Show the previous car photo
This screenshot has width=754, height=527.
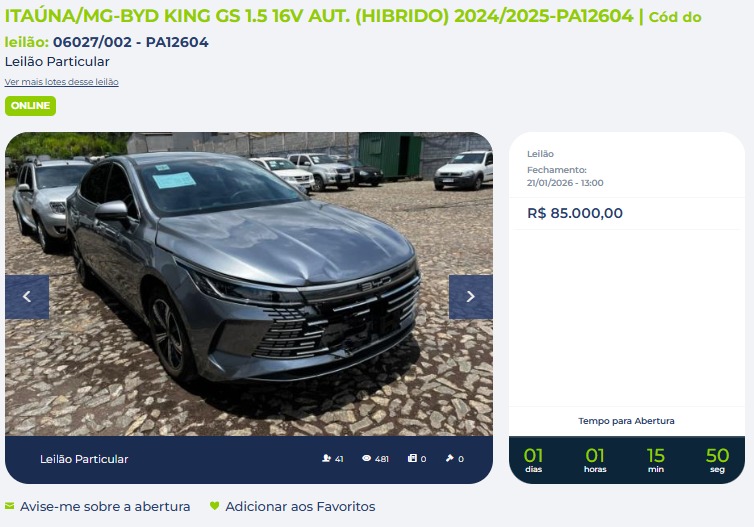click(27, 297)
